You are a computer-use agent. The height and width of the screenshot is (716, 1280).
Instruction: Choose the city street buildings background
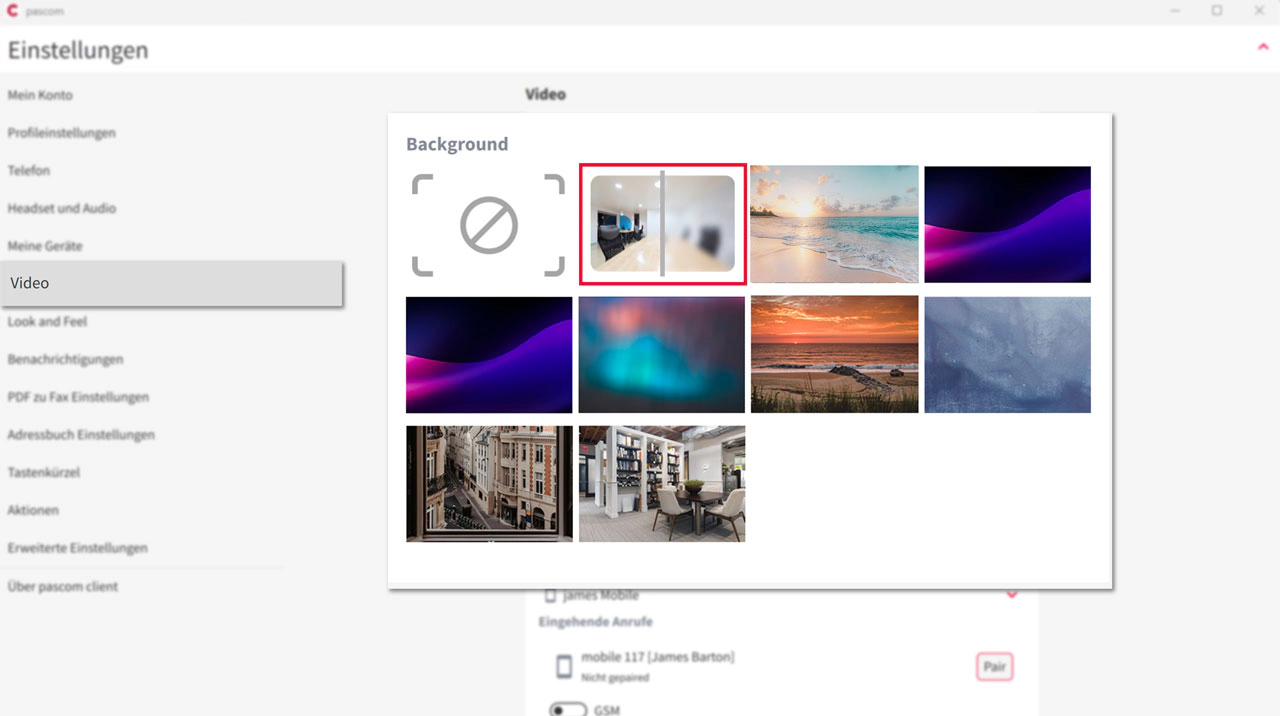489,484
